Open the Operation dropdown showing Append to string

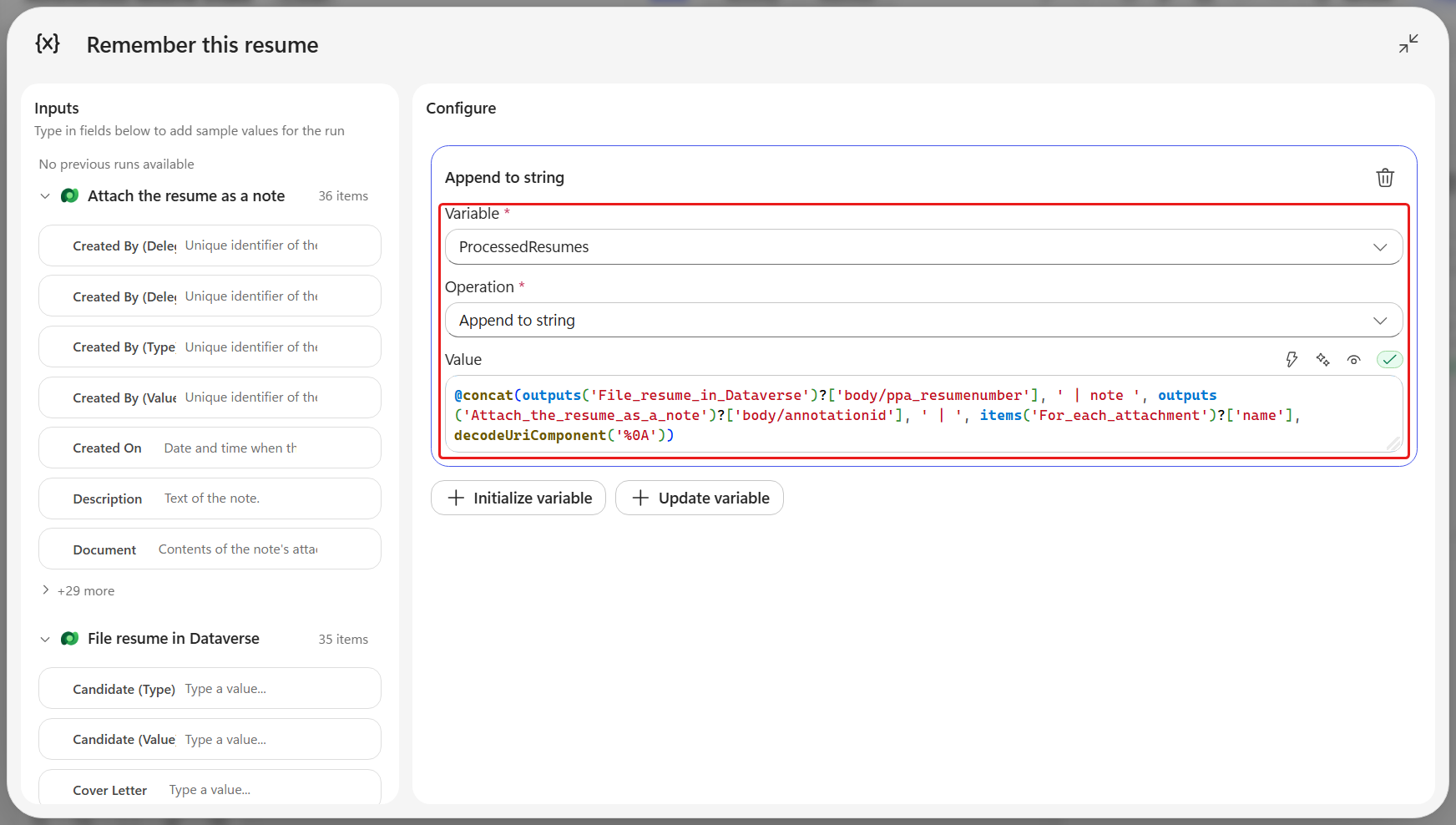[x=923, y=321]
